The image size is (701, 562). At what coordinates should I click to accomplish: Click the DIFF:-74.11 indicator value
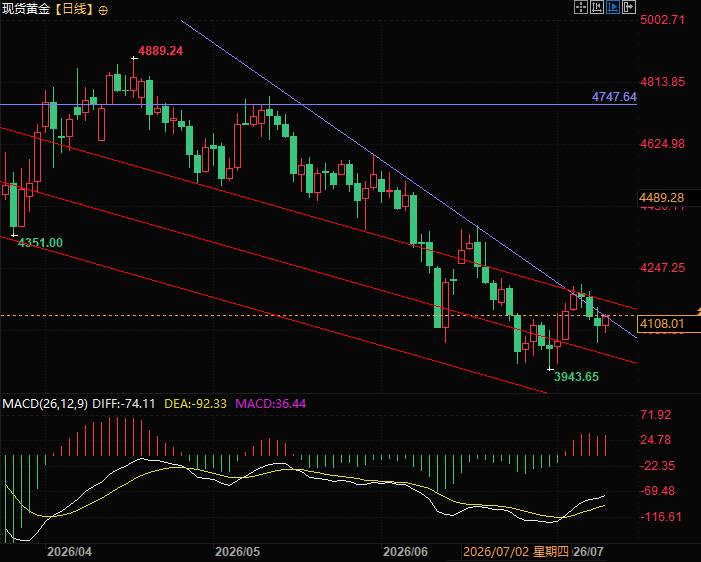tap(124, 404)
